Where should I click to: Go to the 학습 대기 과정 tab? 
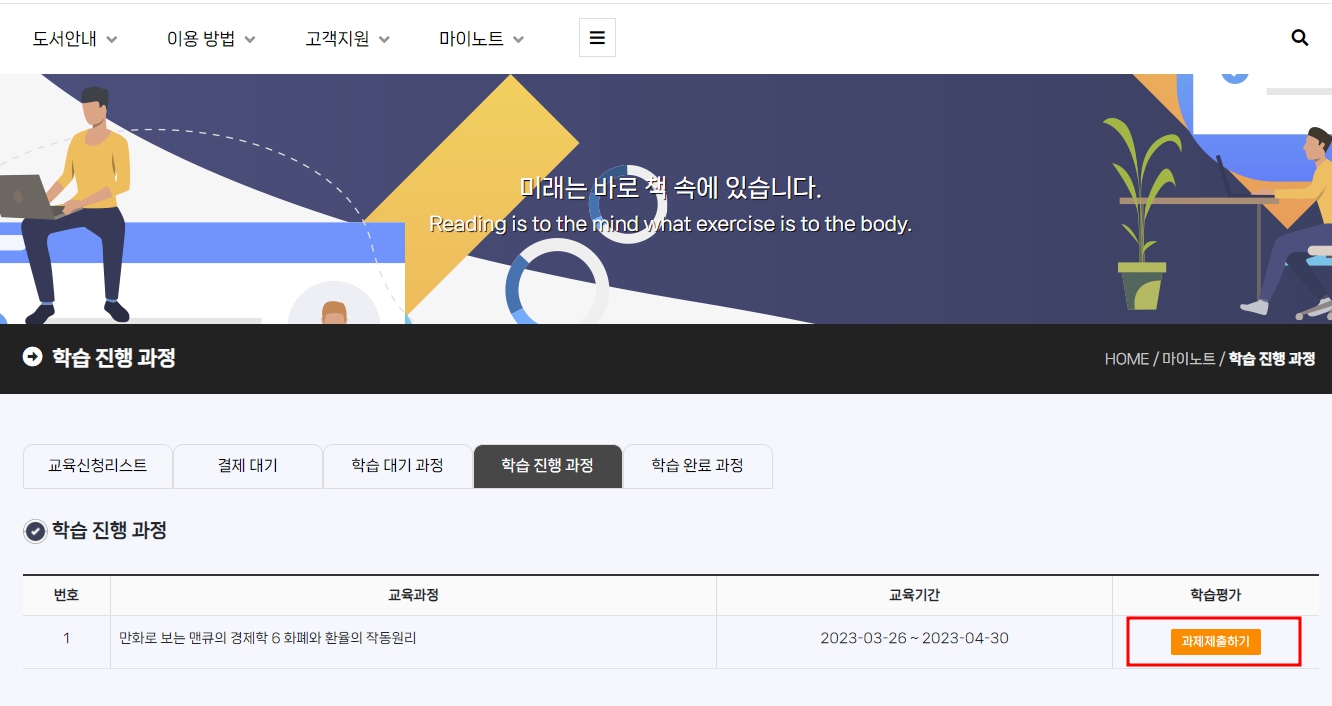pyautogui.click(x=397, y=466)
